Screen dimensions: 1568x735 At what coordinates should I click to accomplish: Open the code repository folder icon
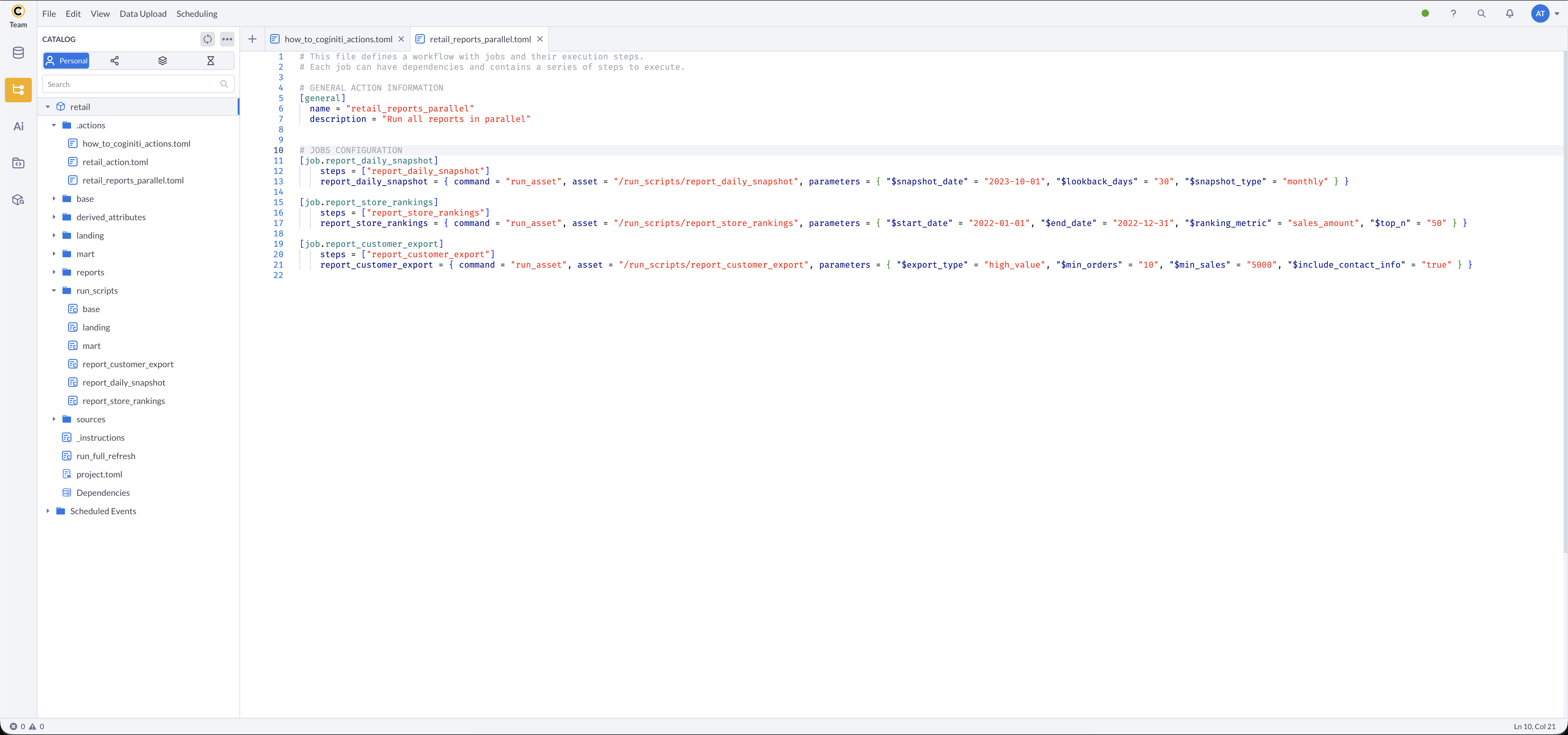[18, 162]
